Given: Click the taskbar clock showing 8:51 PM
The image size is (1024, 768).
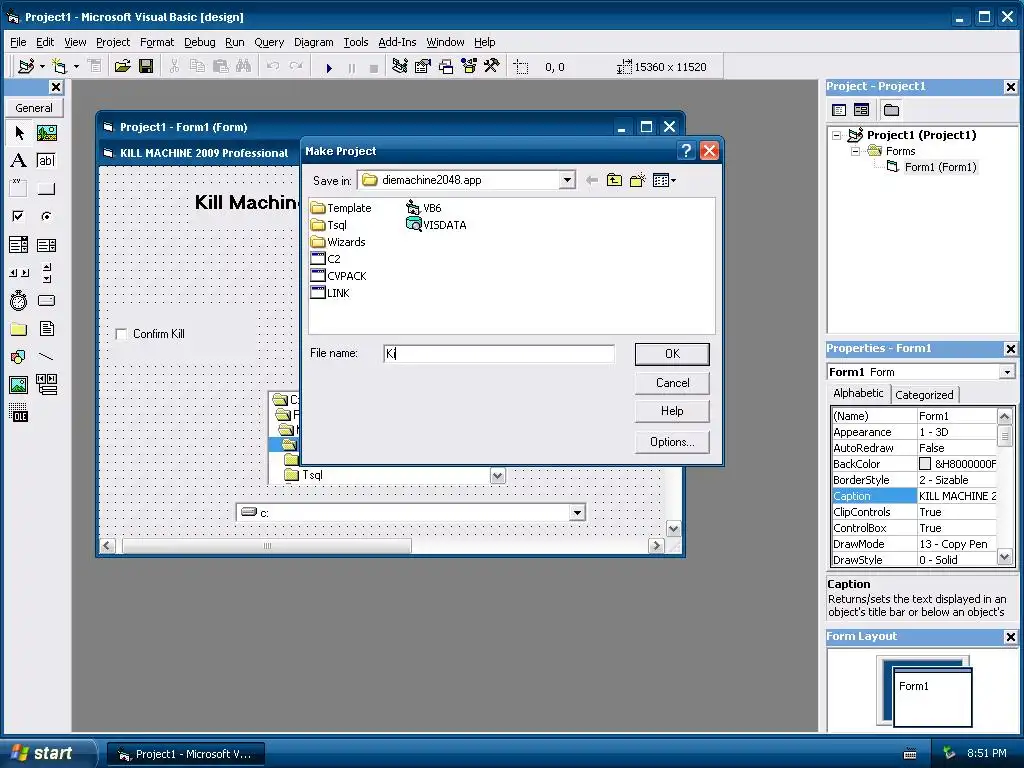Looking at the screenshot, I should 987,754.
